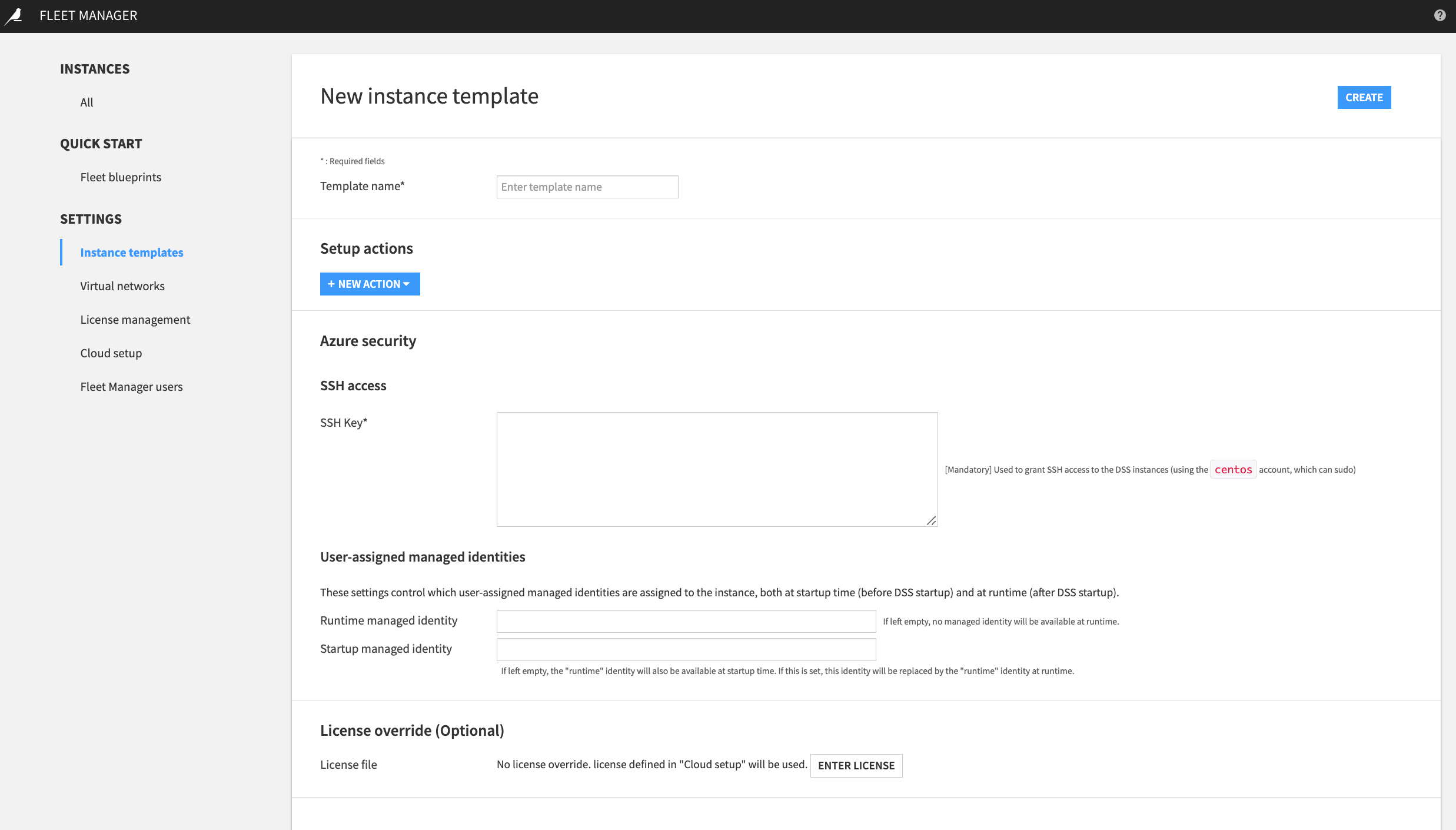Open the NEW ACTION dropdown caret
Viewport: 1456px width, 830px height.
(x=407, y=284)
